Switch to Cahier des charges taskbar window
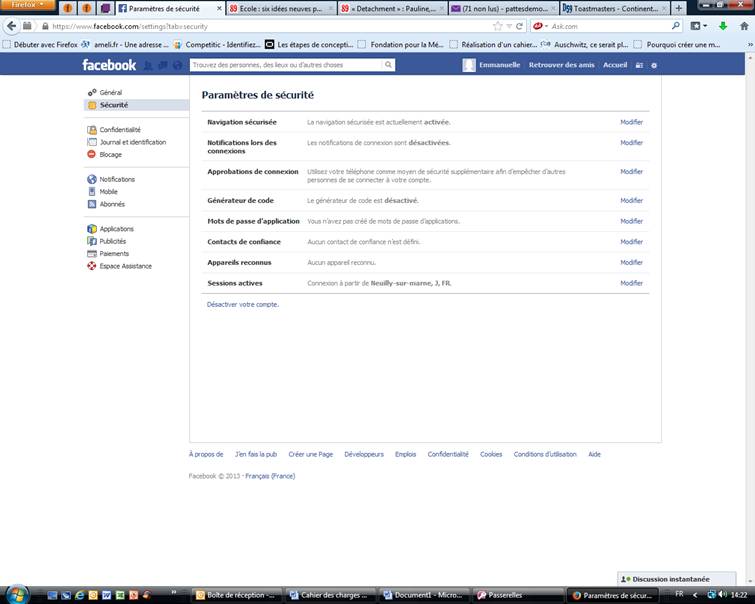 (330, 595)
